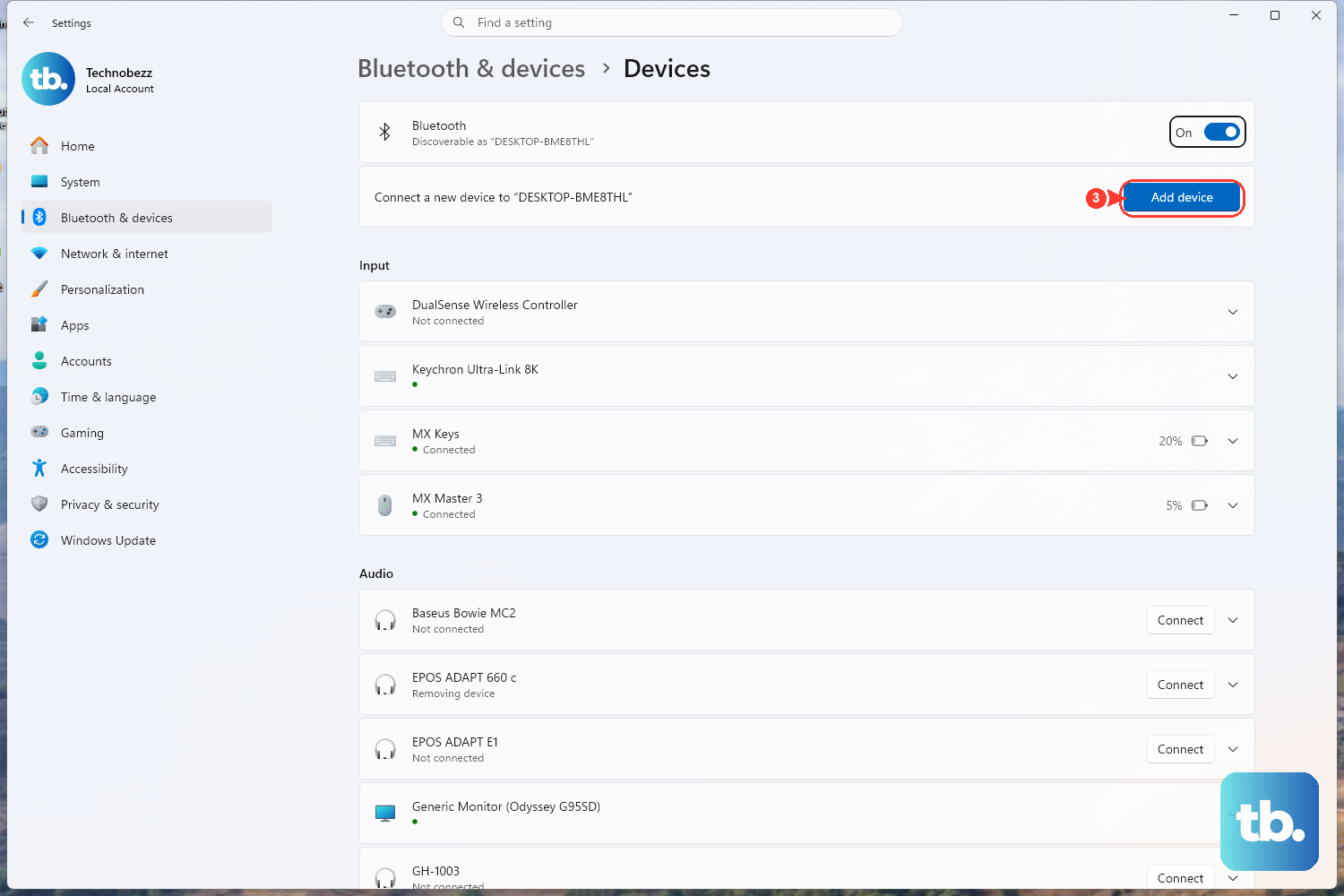Click the Find a setting search box
Viewport: 1344px width, 896px height.
(x=671, y=22)
